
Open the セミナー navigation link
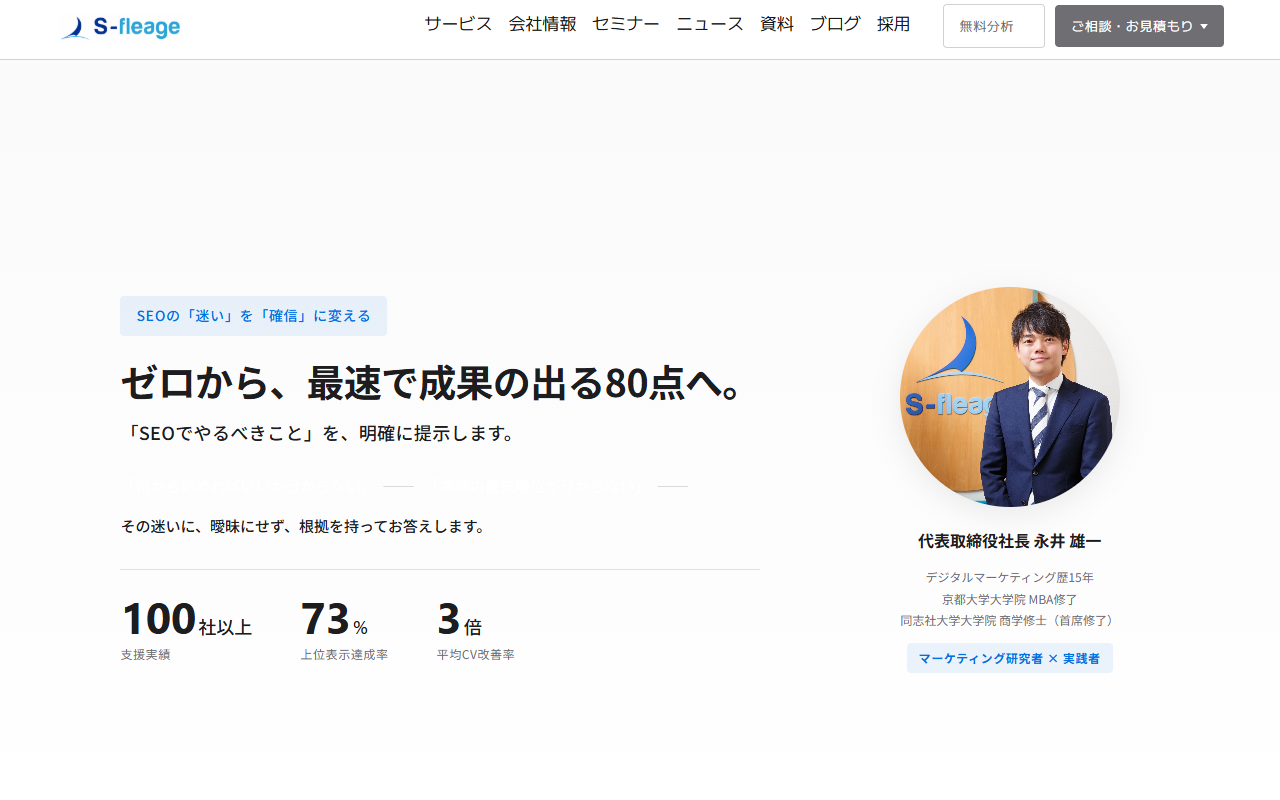(626, 25)
